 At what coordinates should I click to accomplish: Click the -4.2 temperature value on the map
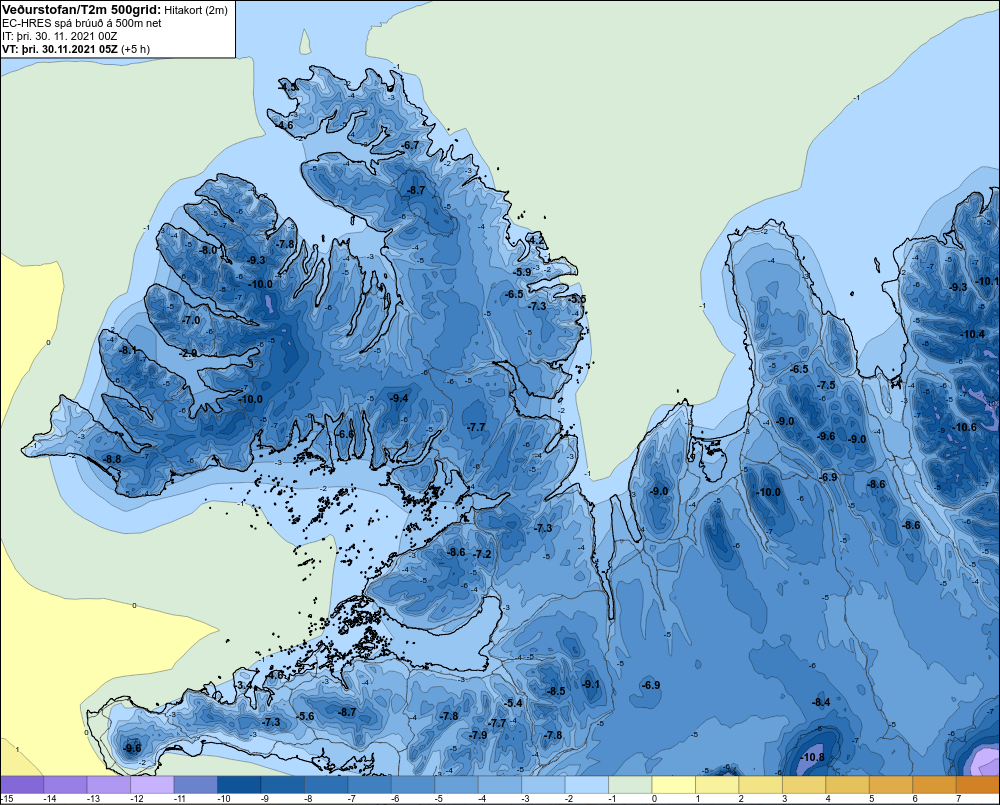click(538, 240)
